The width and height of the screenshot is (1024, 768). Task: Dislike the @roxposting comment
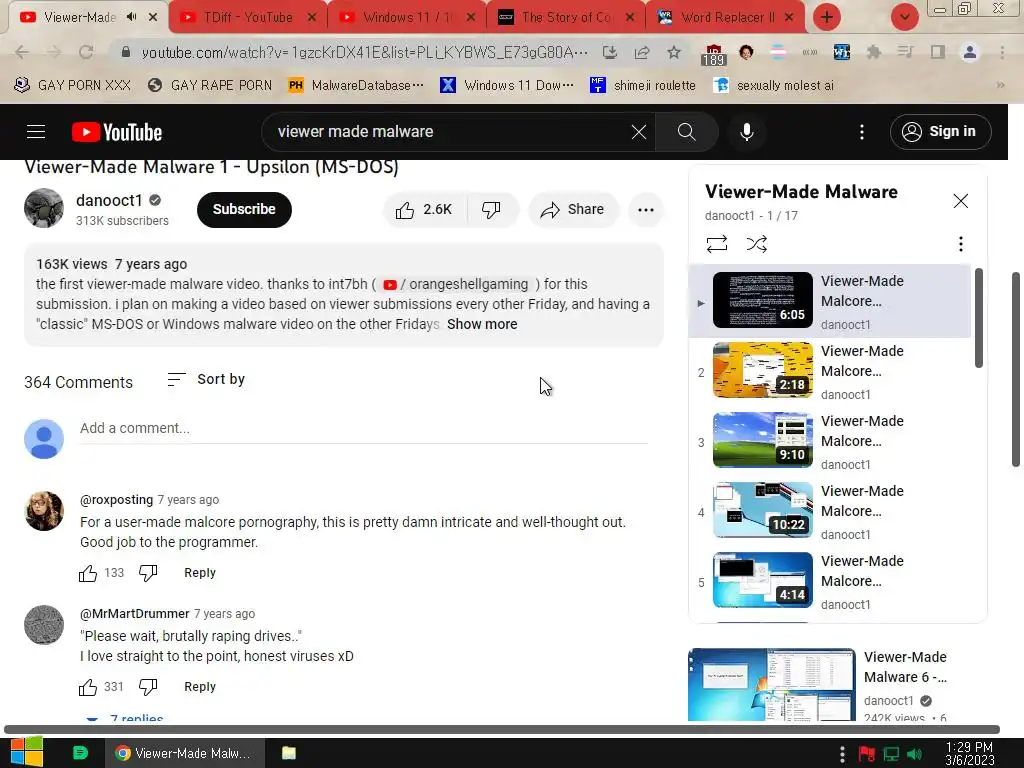point(148,573)
